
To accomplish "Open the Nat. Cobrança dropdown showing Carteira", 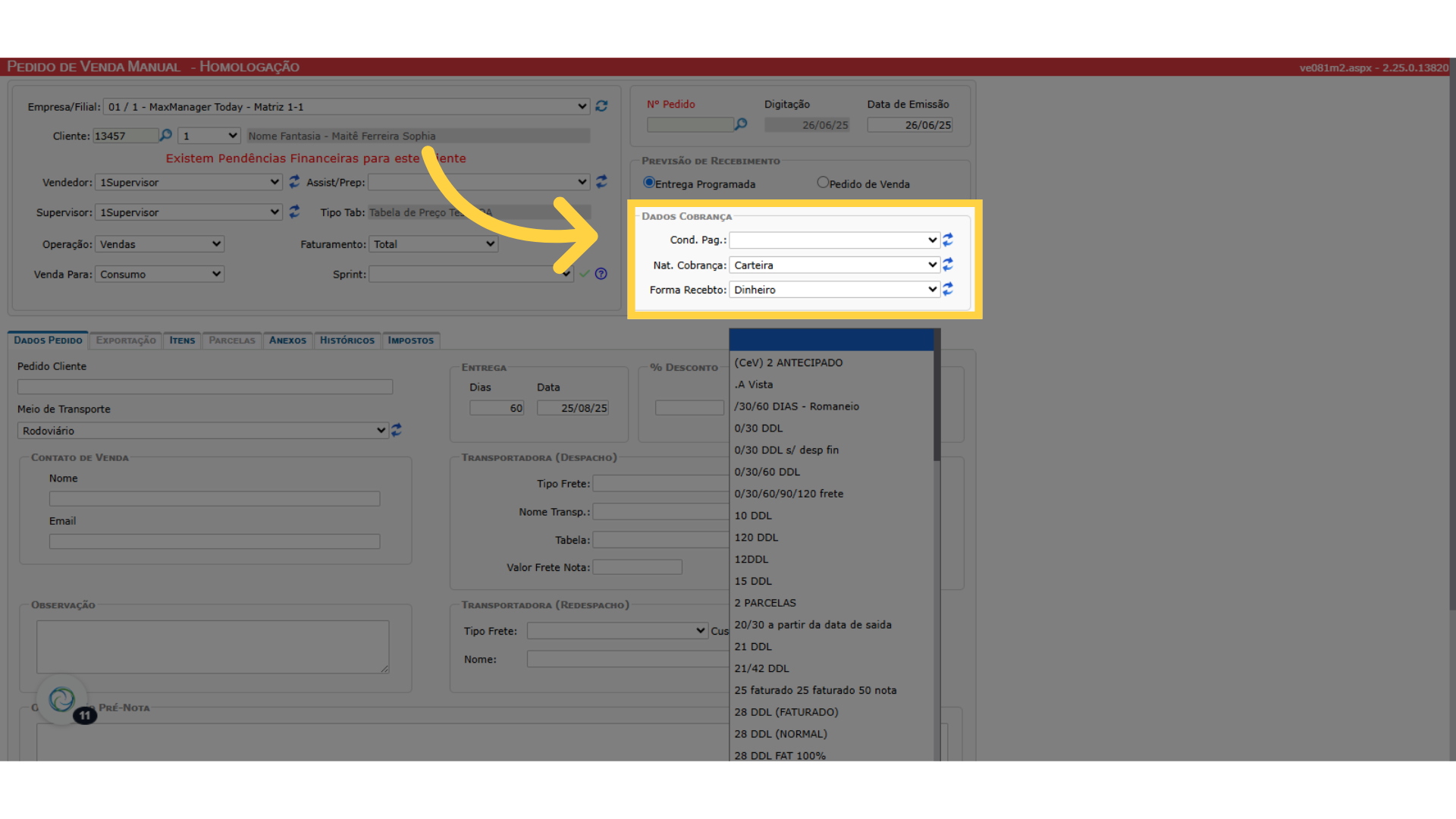I will coord(834,265).
